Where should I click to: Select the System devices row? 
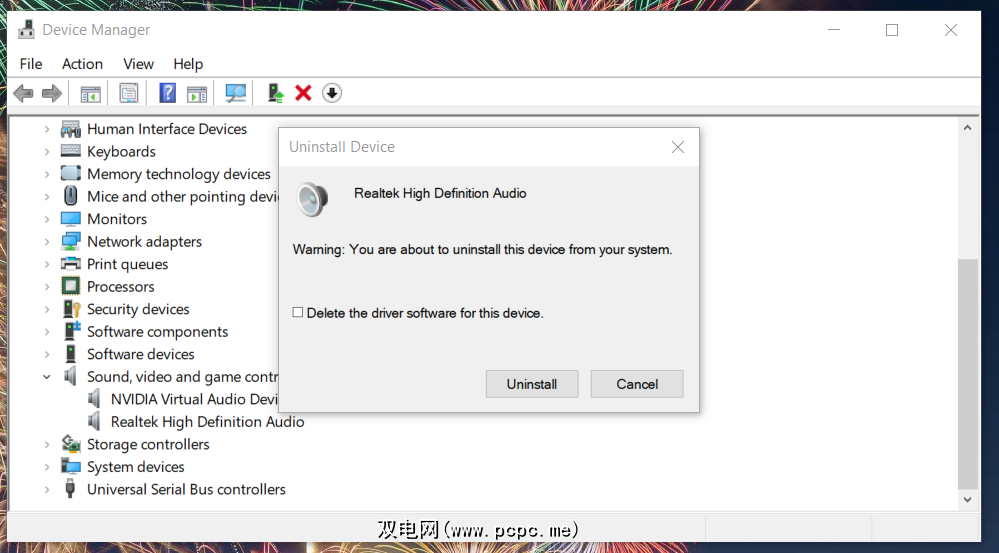(135, 467)
